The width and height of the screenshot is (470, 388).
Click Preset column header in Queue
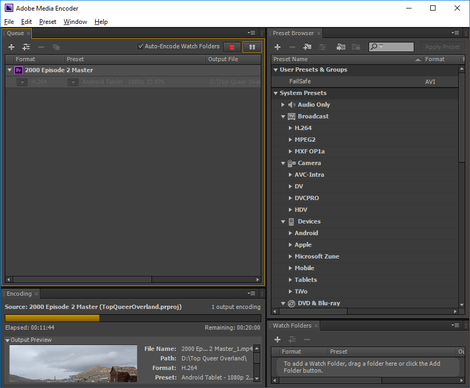tap(134, 59)
